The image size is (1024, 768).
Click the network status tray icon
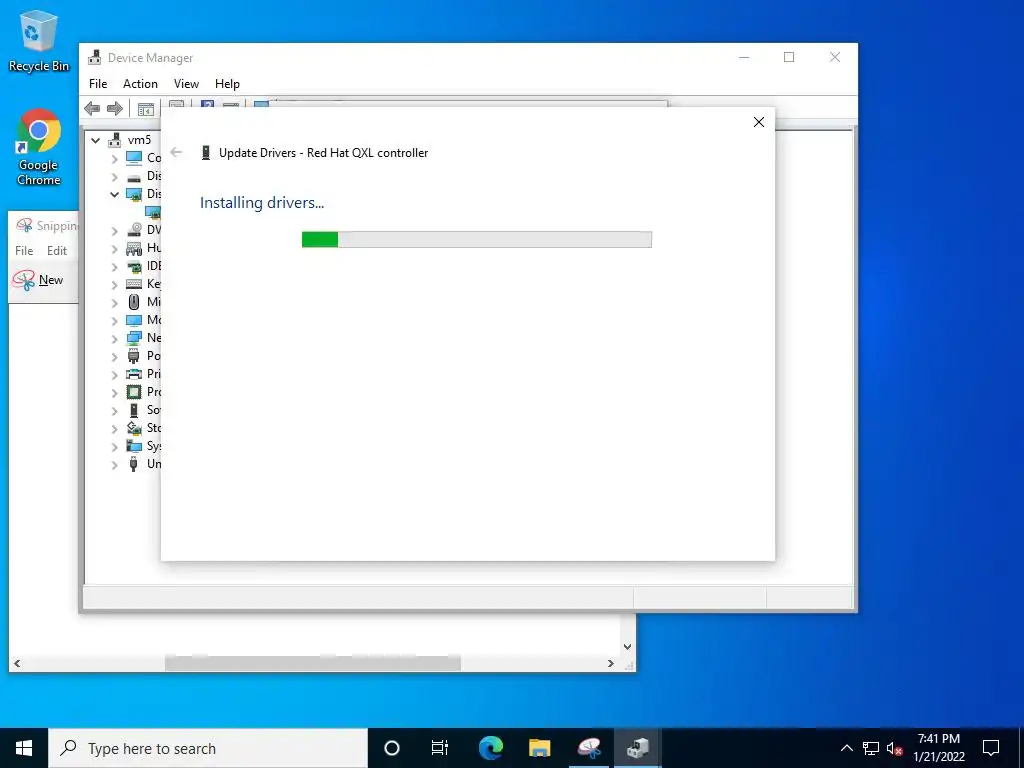(871, 748)
